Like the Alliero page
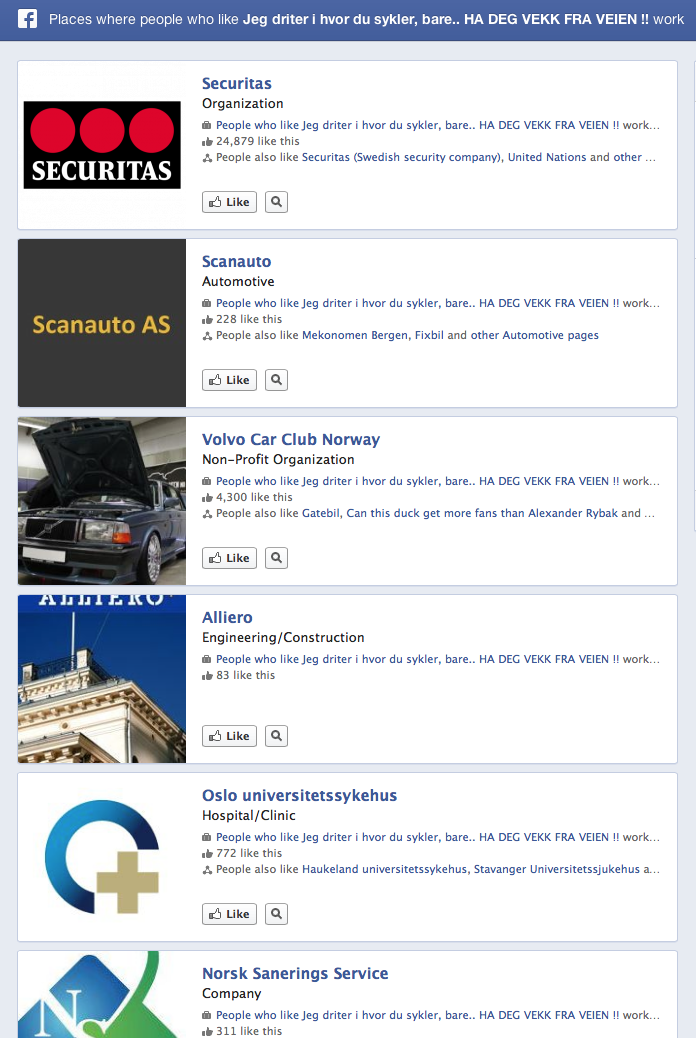 229,736
